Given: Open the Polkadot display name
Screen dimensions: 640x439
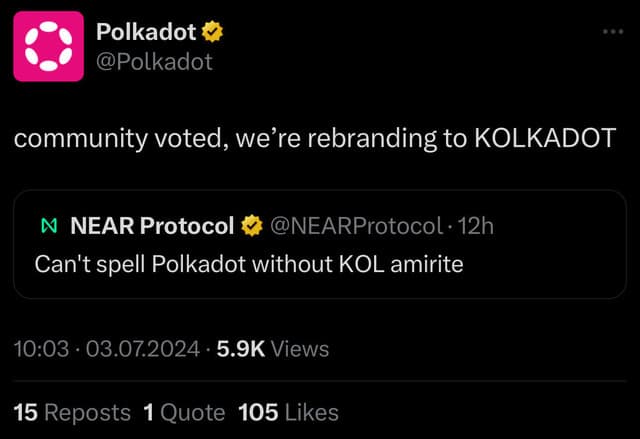Looking at the screenshot, I should click(146, 32).
